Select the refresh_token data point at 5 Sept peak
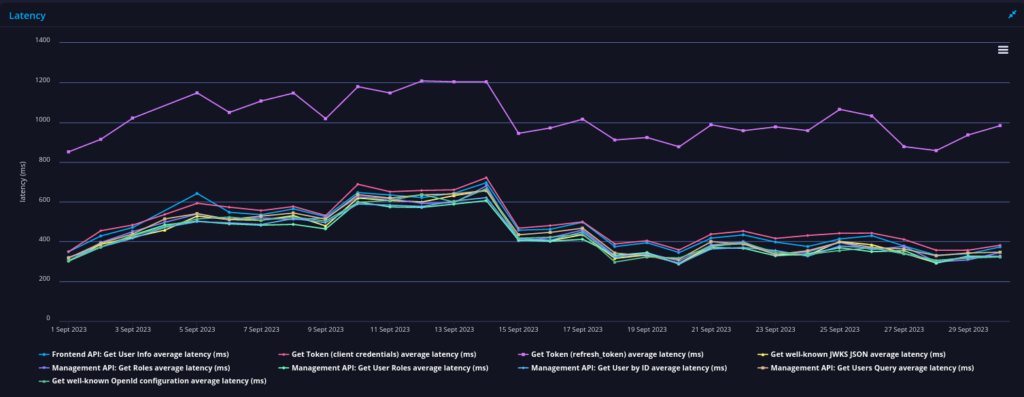 197,93
